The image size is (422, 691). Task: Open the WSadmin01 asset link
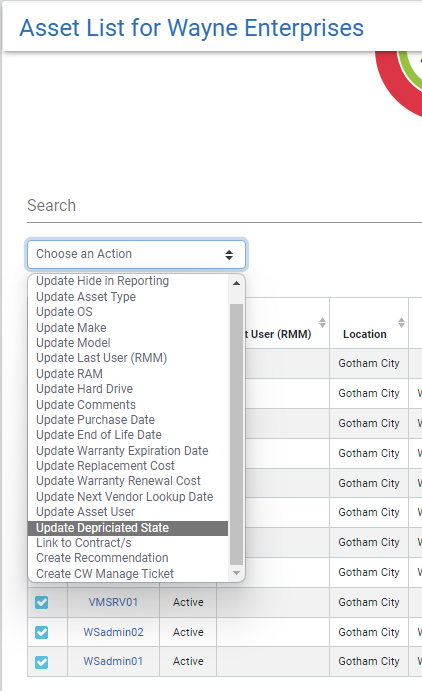[113, 661]
